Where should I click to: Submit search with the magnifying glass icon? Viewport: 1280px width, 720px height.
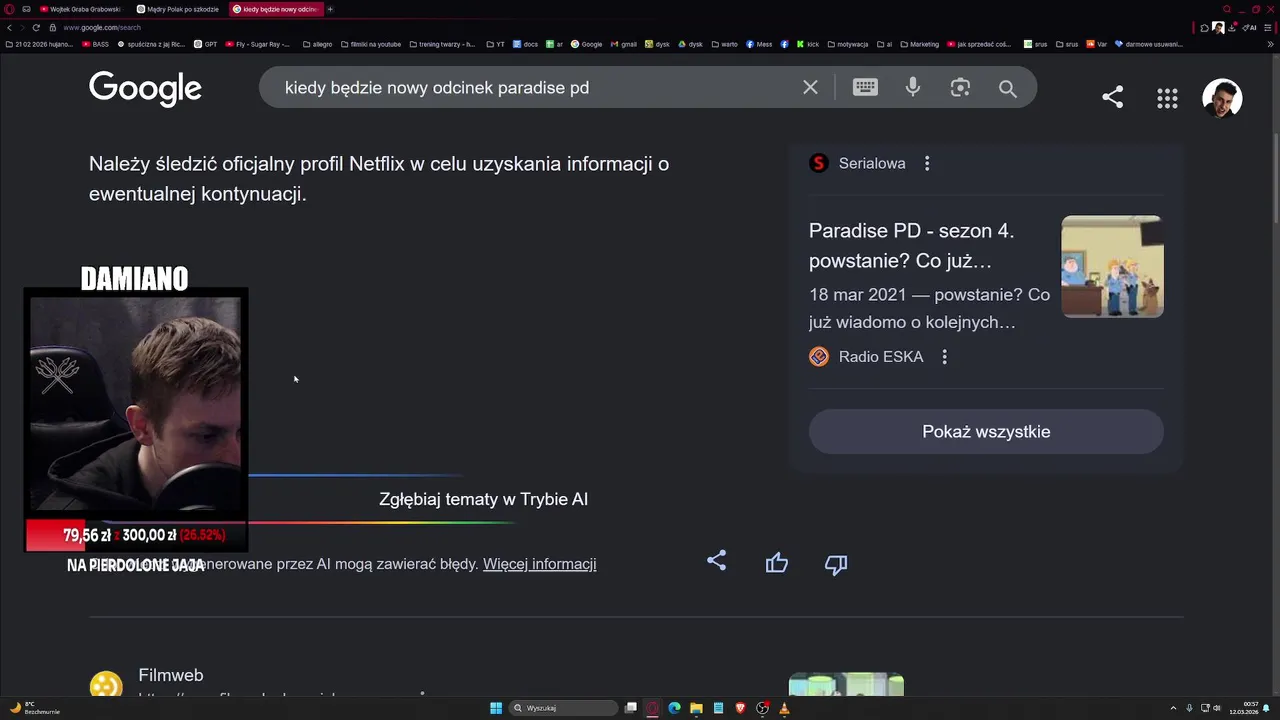pos(1008,89)
